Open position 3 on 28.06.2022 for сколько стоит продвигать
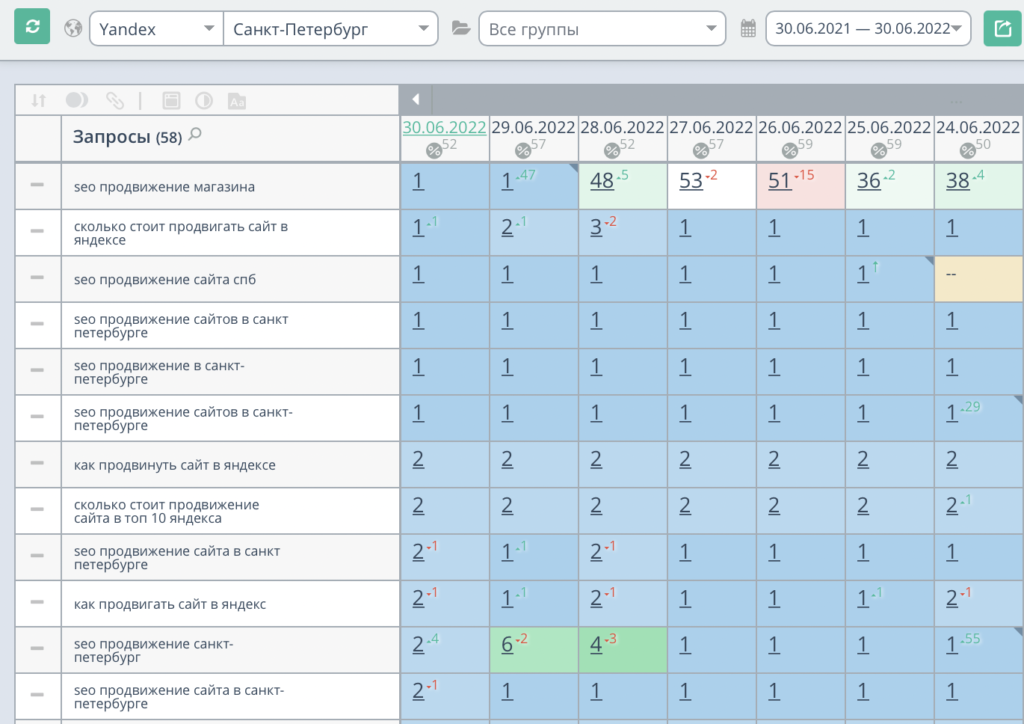 click(x=596, y=228)
